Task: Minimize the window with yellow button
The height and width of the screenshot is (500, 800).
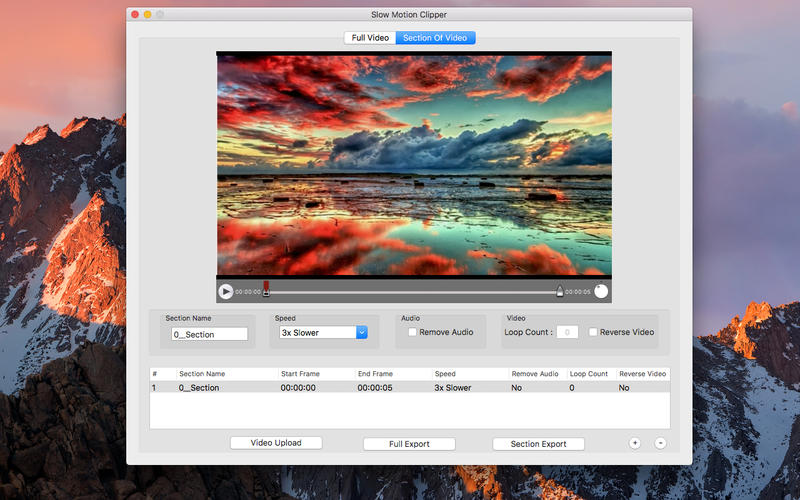Action: (x=147, y=14)
